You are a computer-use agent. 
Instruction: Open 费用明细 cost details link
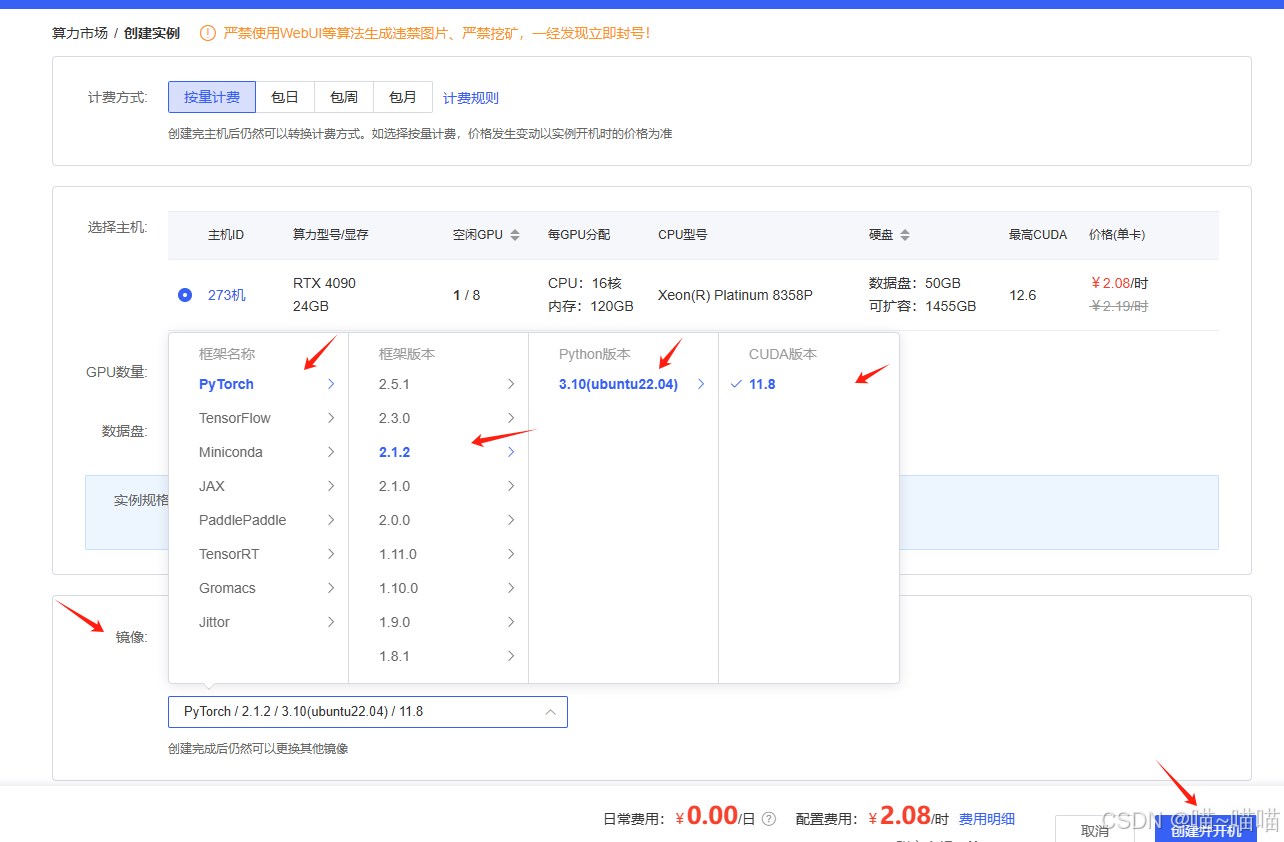click(x=987, y=818)
